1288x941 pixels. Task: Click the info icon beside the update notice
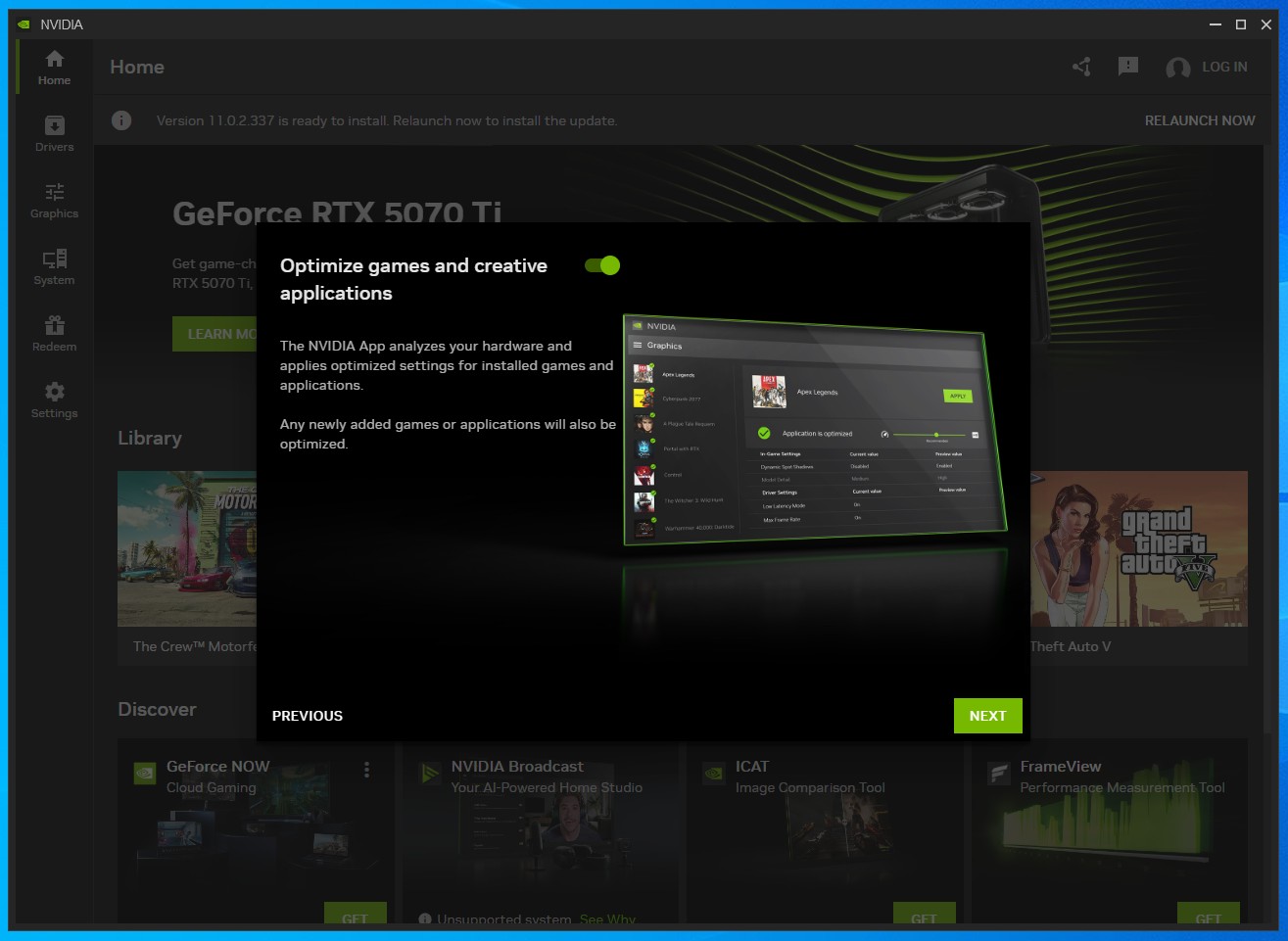click(121, 120)
